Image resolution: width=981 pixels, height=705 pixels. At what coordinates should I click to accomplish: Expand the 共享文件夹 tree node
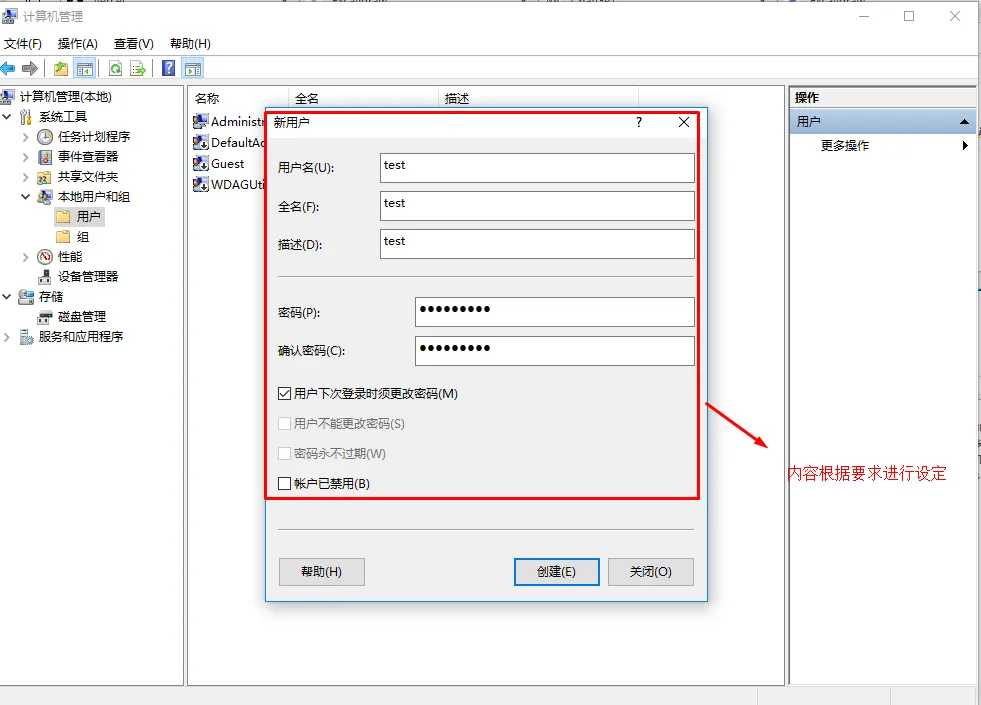pos(26,177)
